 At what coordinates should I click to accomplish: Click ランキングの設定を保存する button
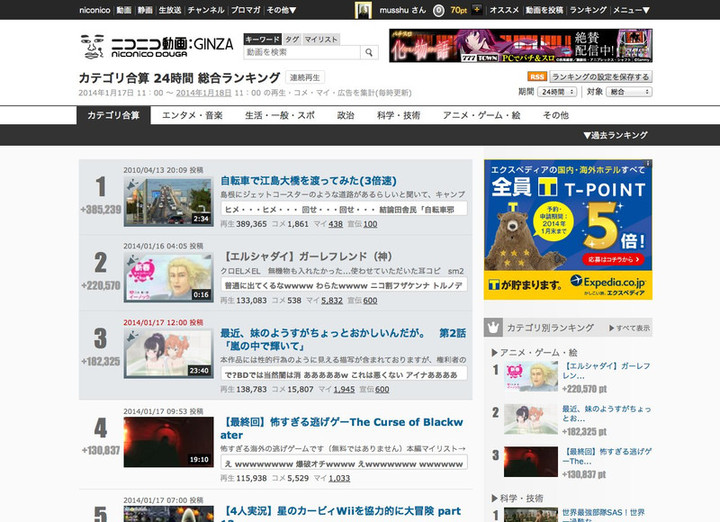pyautogui.click(x=601, y=77)
